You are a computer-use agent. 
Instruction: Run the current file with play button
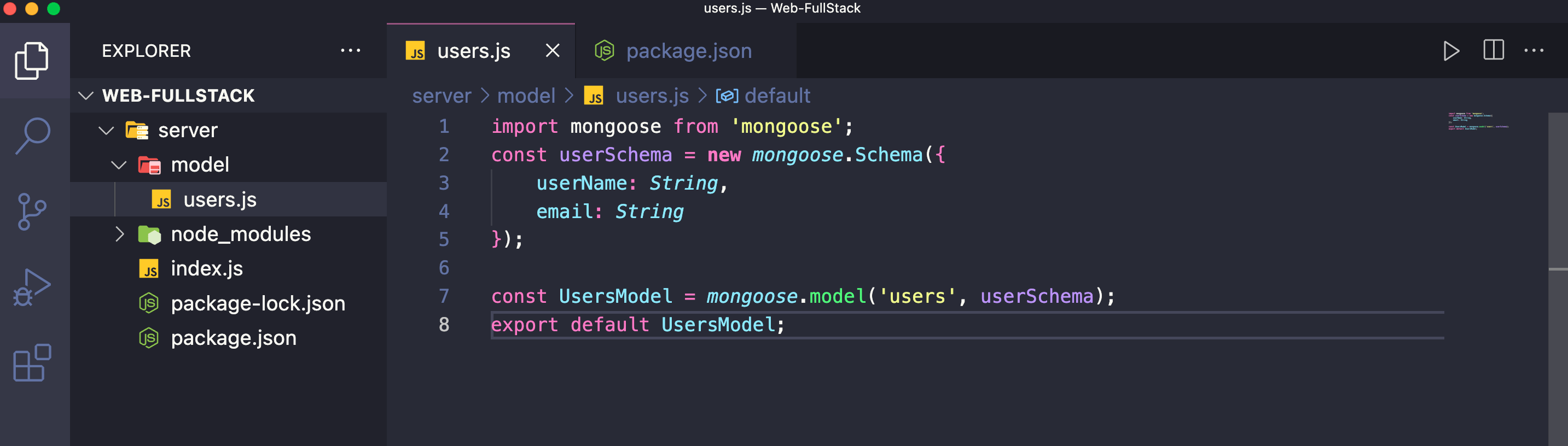pyautogui.click(x=1450, y=50)
